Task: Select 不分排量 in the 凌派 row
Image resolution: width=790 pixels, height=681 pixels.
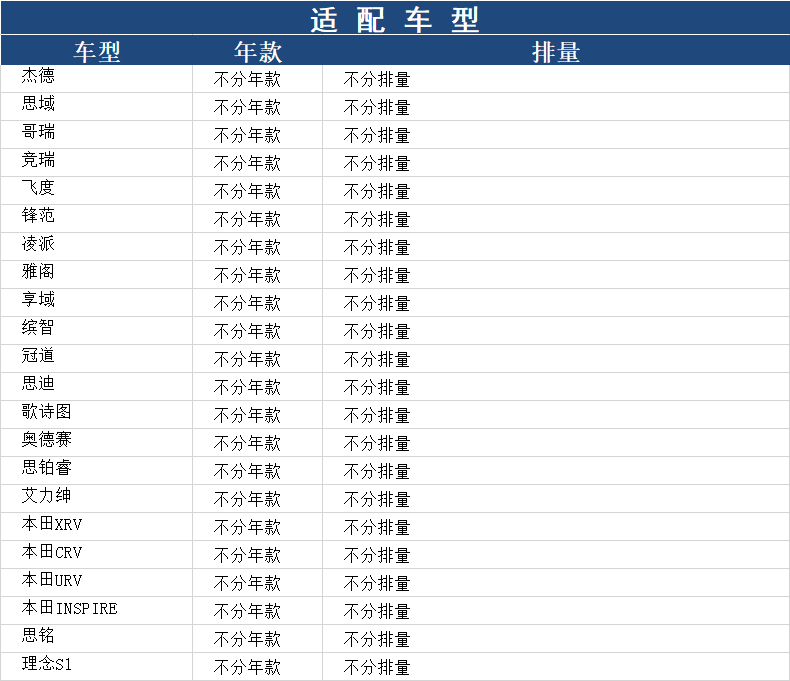Action: pos(377,248)
